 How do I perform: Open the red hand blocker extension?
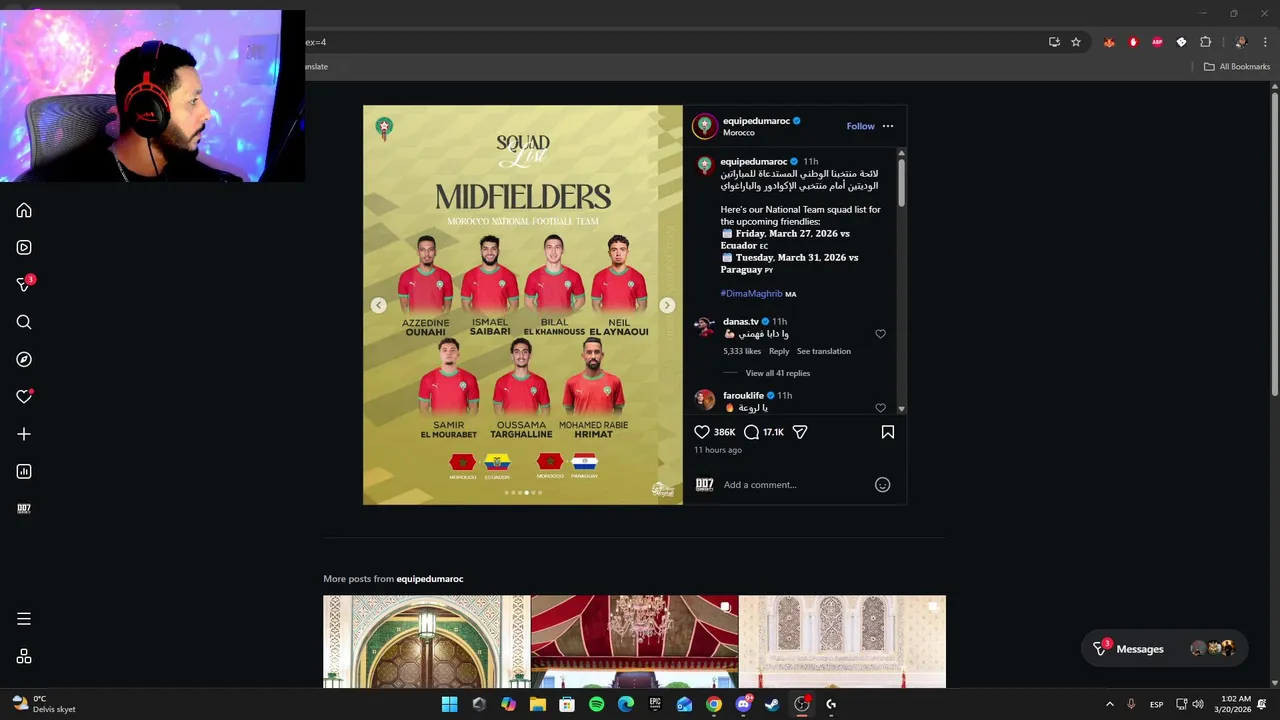pyautogui.click(x=1133, y=42)
